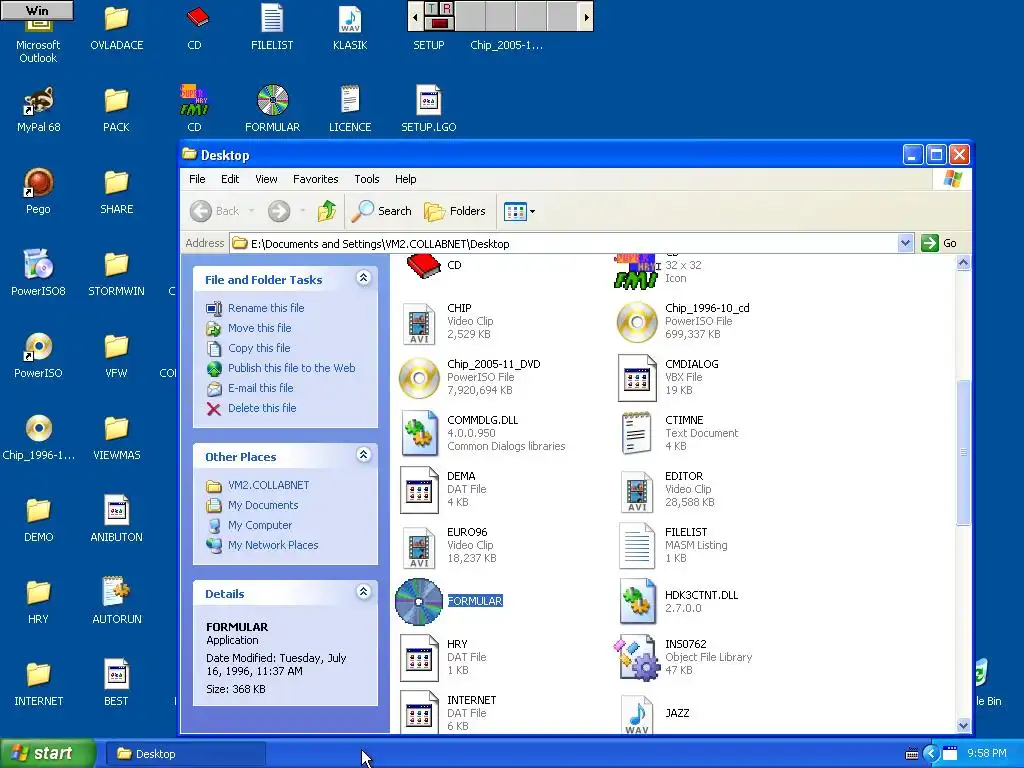The image size is (1024, 768).
Task: Open the Favorites menu
Action: [315, 179]
